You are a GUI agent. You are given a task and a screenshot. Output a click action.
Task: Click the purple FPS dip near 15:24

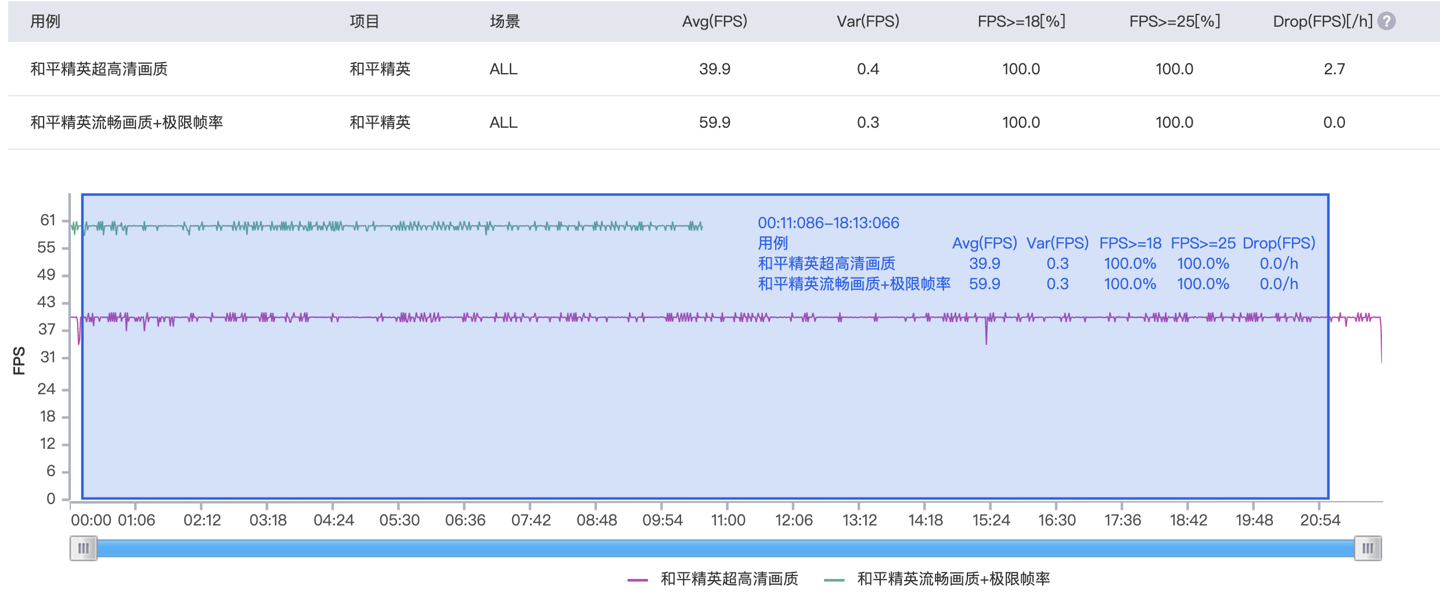coord(986,338)
